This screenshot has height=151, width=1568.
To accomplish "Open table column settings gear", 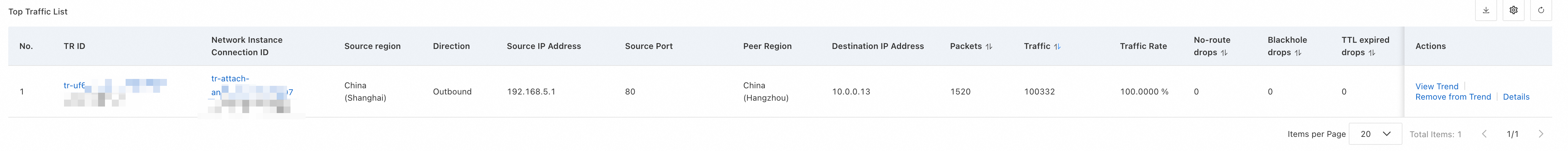I will (1514, 10).
